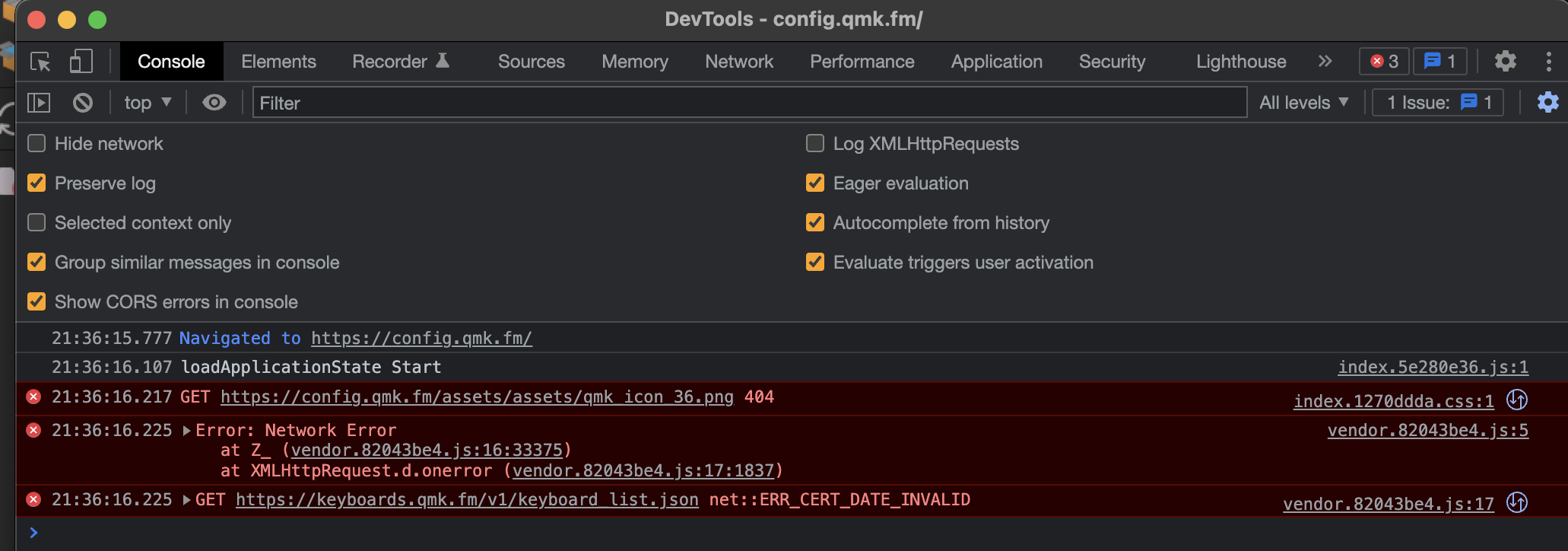Toggle the device toolbar icon
The height and width of the screenshot is (551, 1568).
(x=81, y=62)
